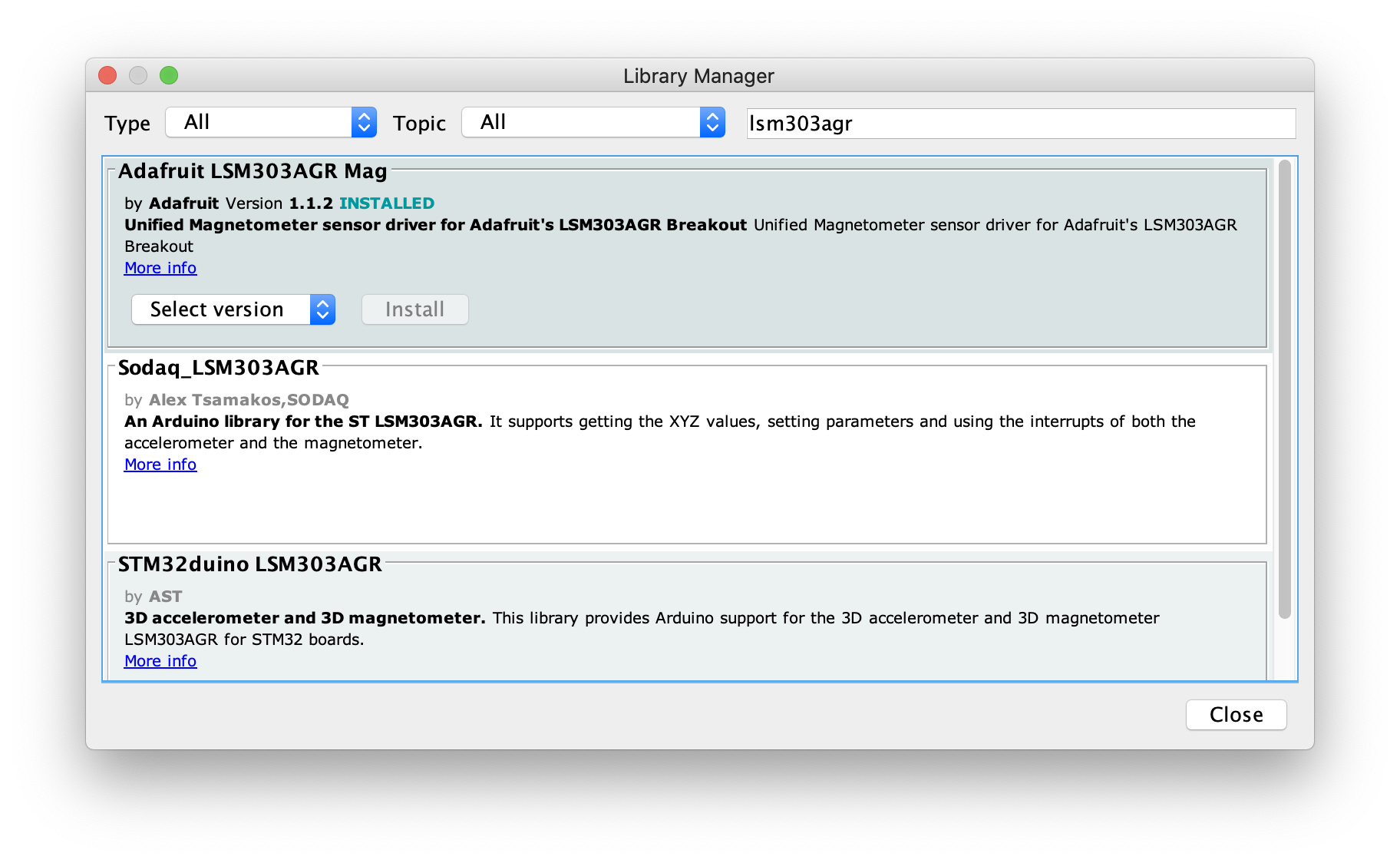This screenshot has width=1400, height=863.
Task: Open the Topic filter dropdown
Action: (583, 122)
